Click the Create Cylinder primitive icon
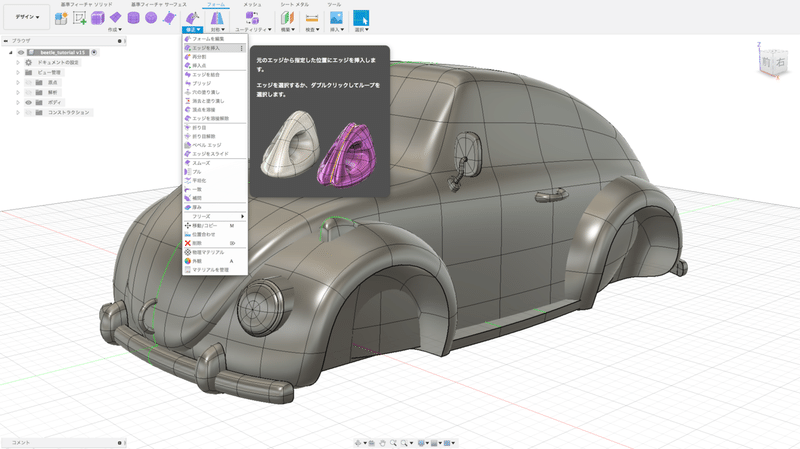Viewport: 800px width, 449px height. tap(133, 18)
